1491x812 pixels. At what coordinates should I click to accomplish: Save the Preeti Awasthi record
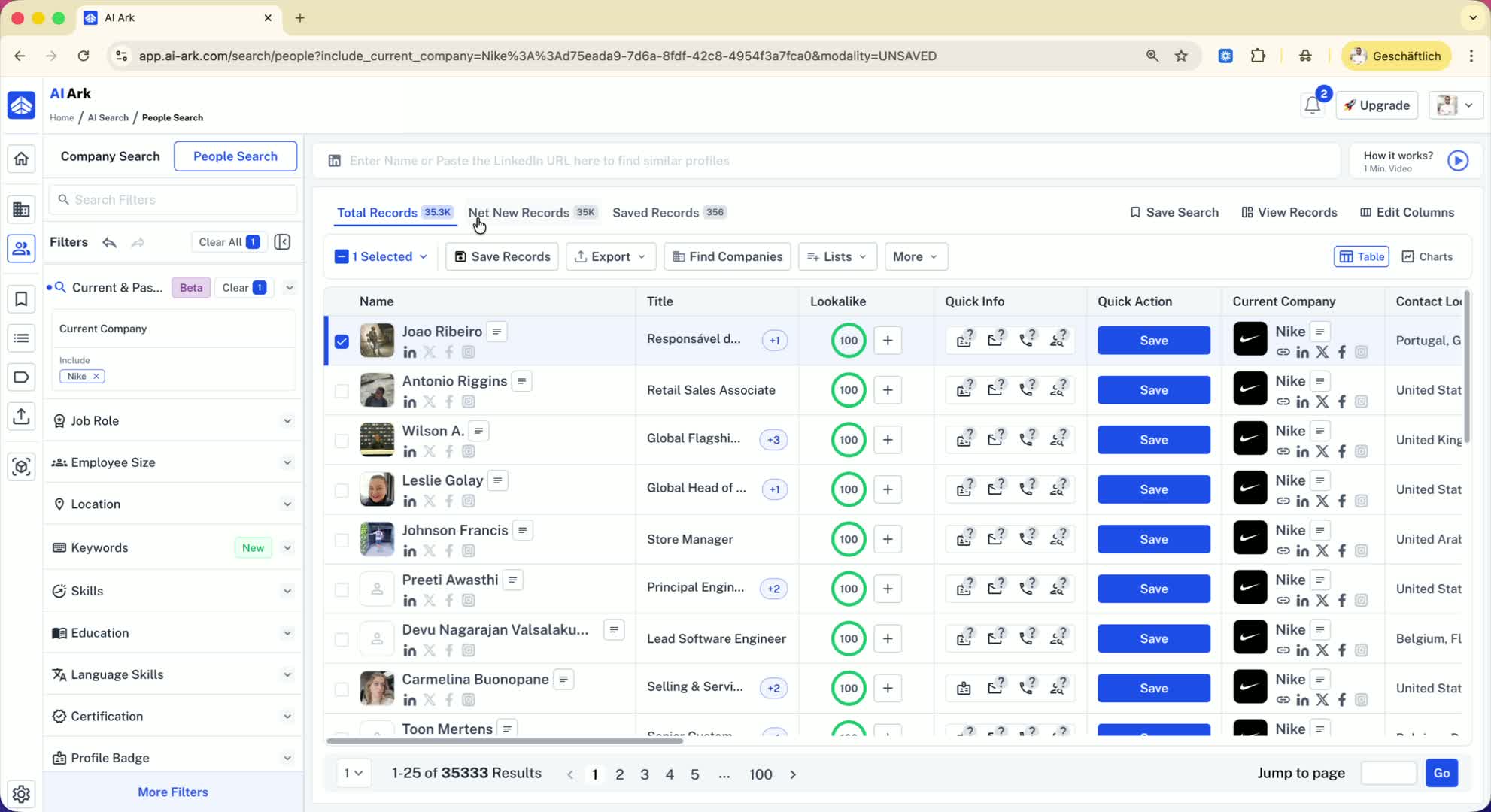point(1153,589)
